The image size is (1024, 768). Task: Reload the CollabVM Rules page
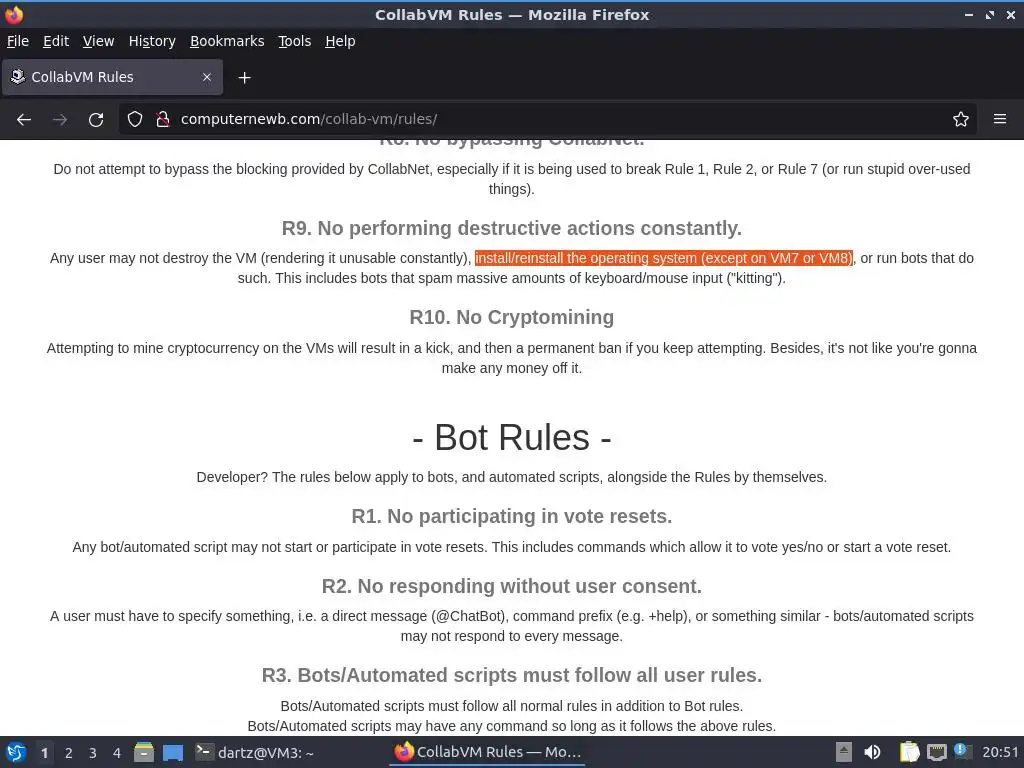[96, 120]
